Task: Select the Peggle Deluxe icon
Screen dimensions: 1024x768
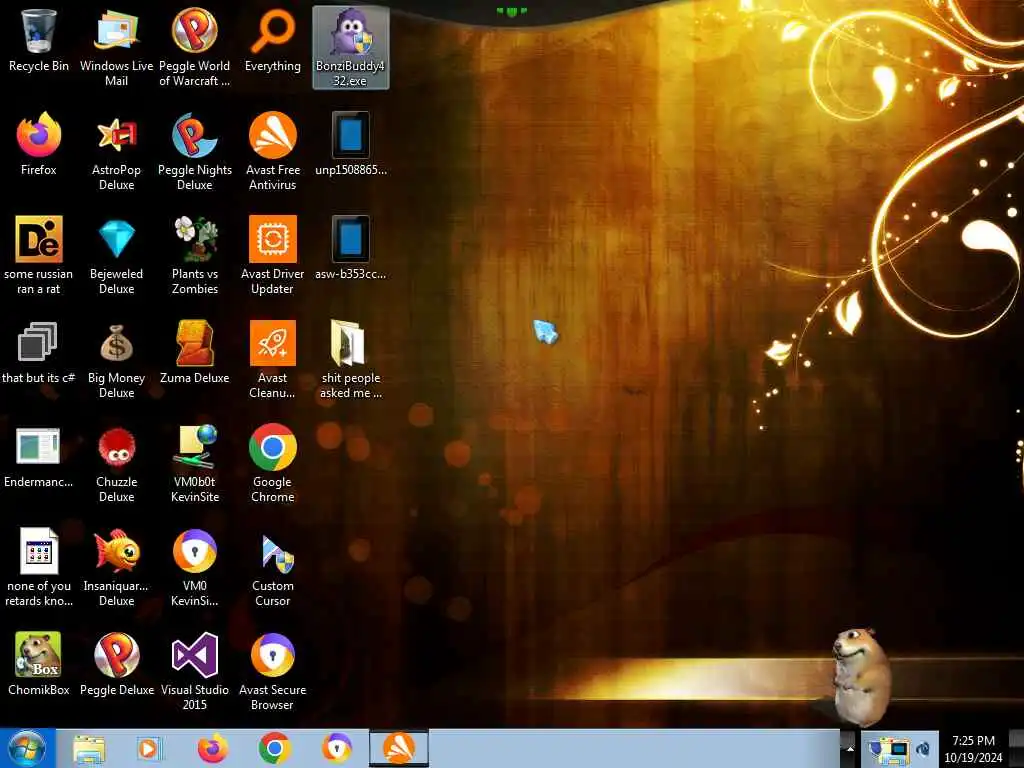Action: 116,664
